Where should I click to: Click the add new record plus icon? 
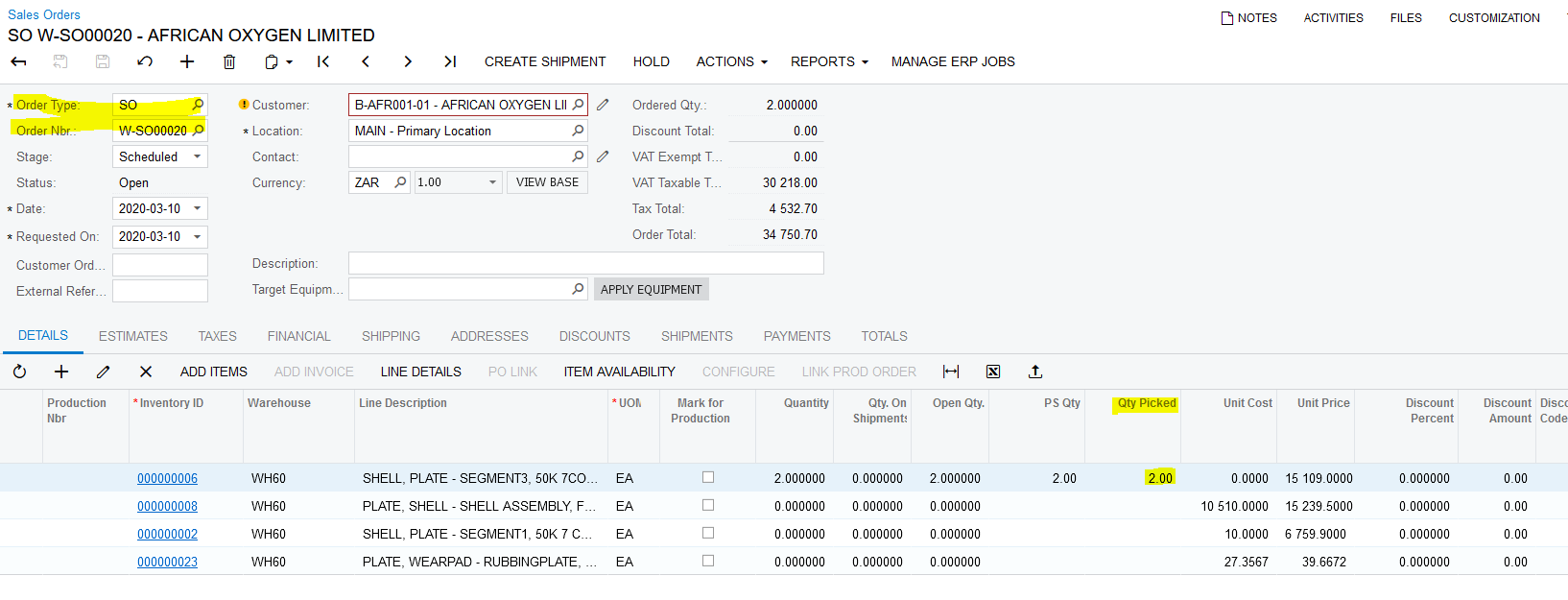click(187, 61)
